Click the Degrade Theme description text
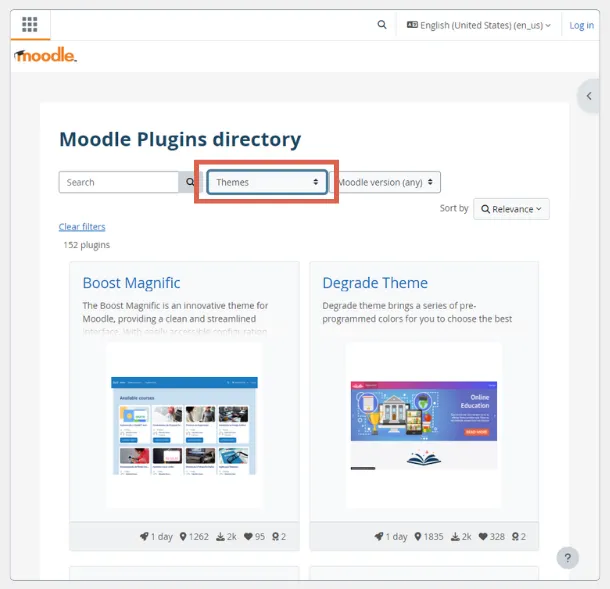 [x=417, y=312]
